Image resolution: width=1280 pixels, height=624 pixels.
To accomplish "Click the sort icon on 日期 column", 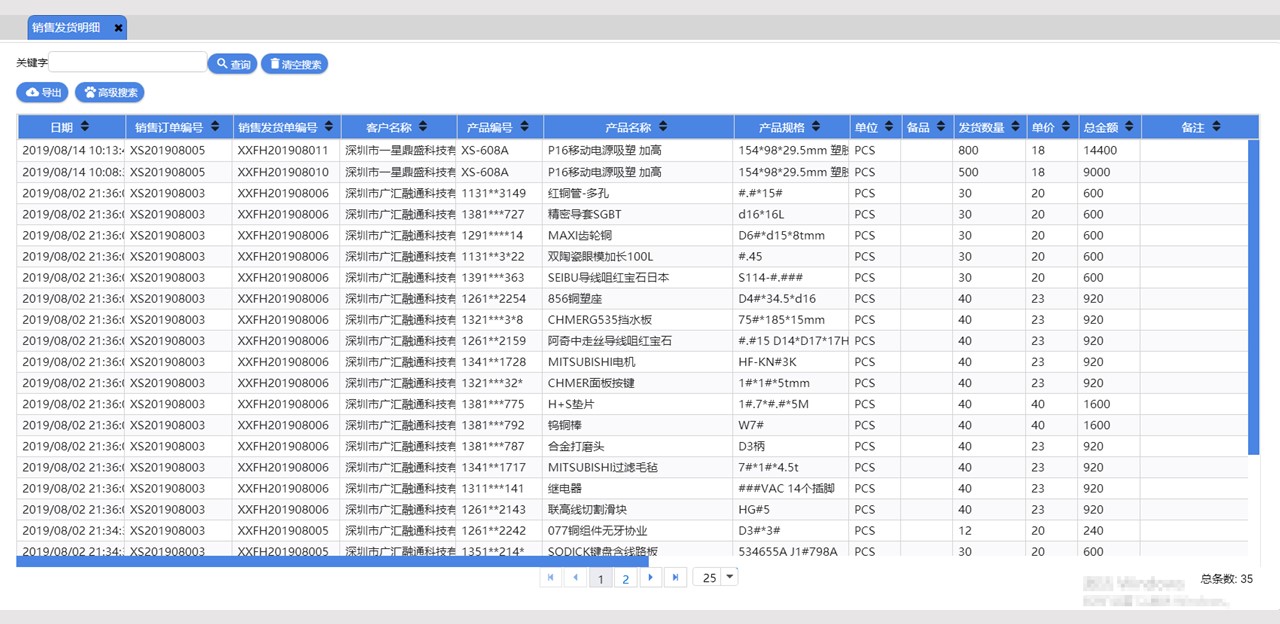I will click(x=85, y=127).
